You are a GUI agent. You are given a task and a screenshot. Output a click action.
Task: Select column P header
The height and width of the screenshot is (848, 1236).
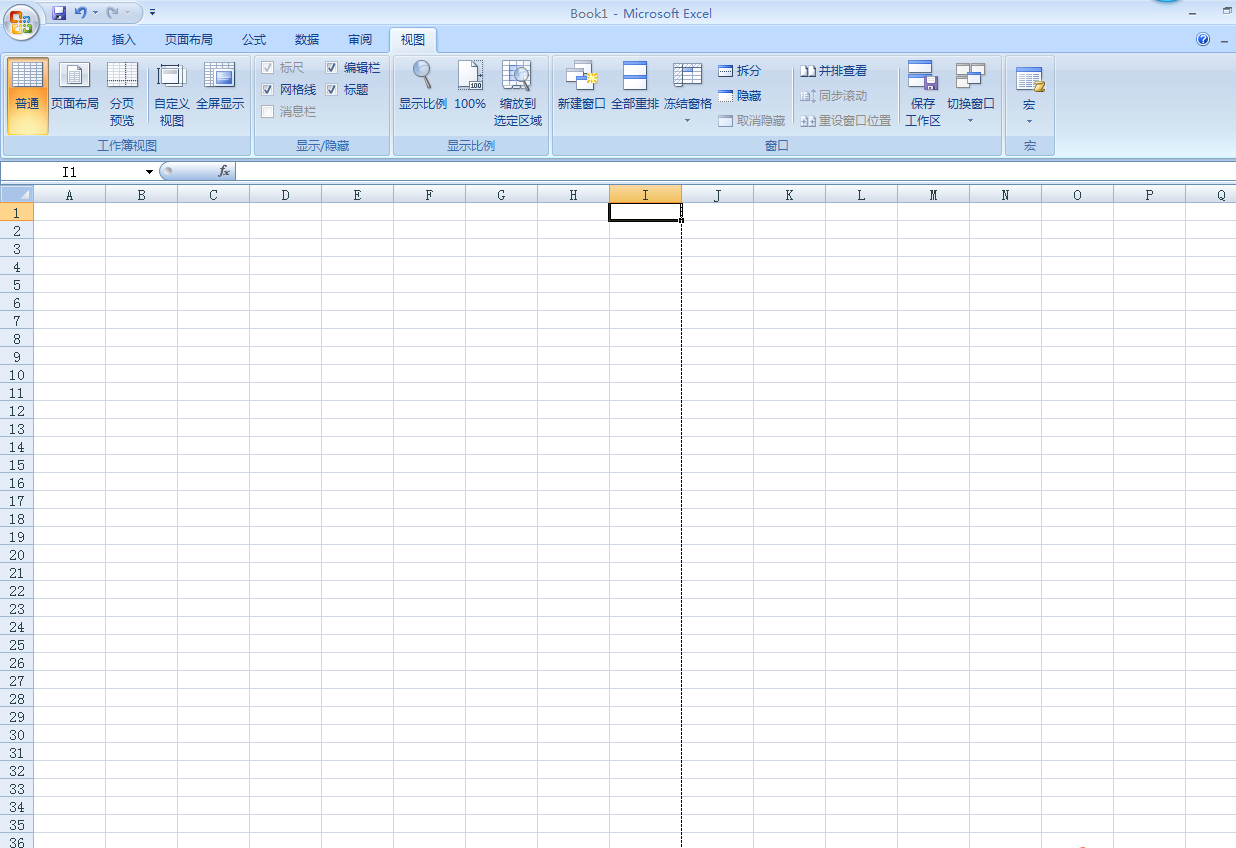coord(1149,195)
